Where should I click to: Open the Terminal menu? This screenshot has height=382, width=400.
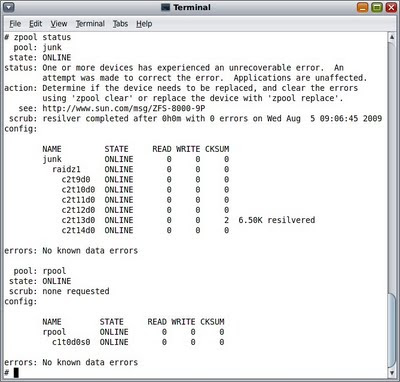click(x=90, y=24)
